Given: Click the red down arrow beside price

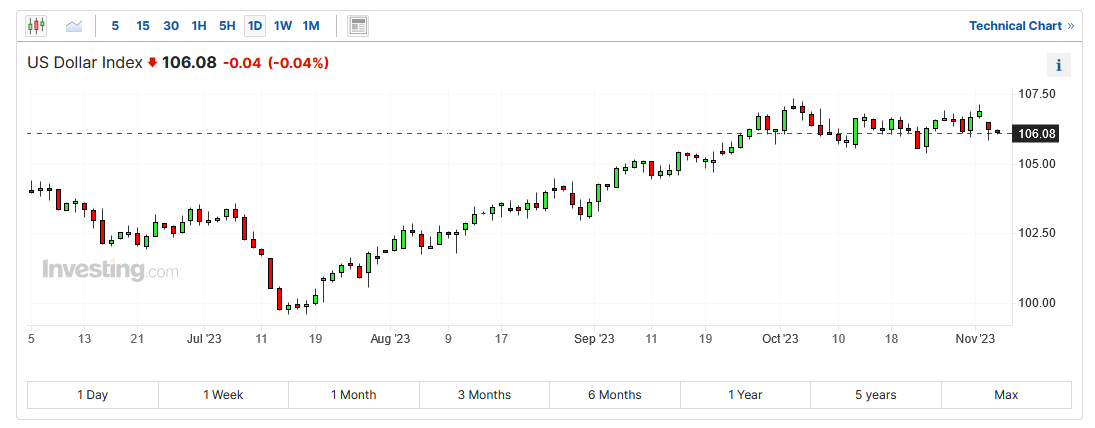Looking at the screenshot, I should pyautogui.click(x=152, y=63).
